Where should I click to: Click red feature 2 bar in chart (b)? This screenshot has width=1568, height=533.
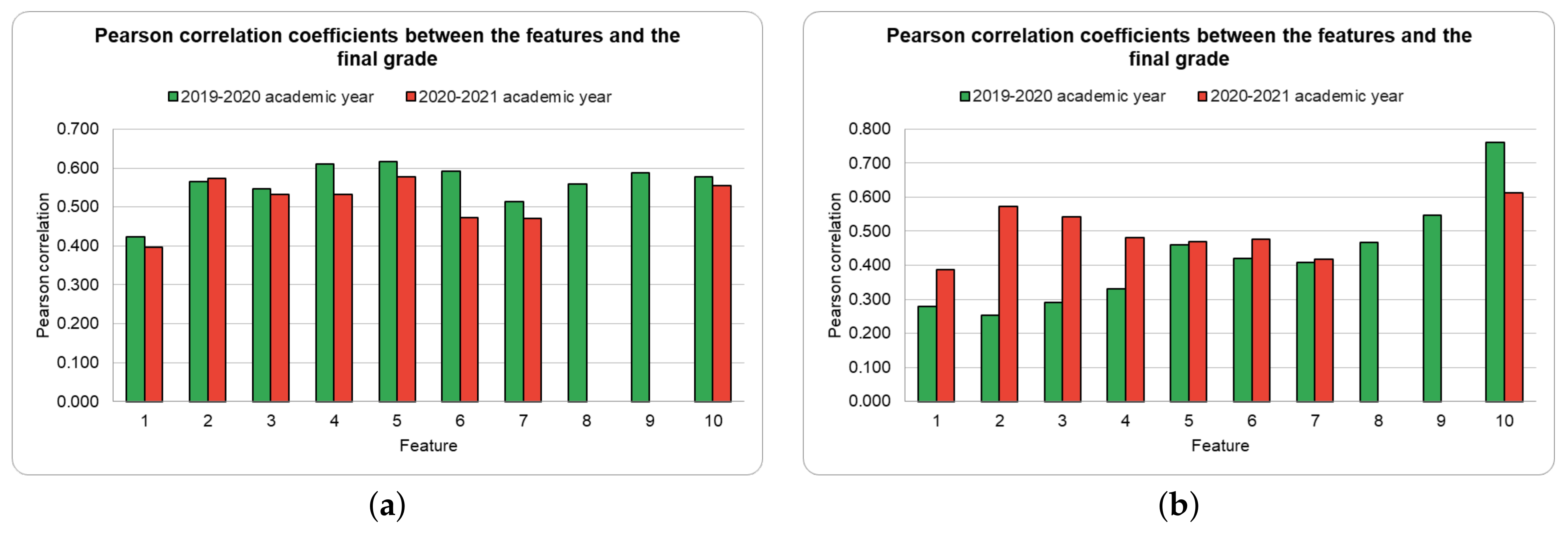1008,304
